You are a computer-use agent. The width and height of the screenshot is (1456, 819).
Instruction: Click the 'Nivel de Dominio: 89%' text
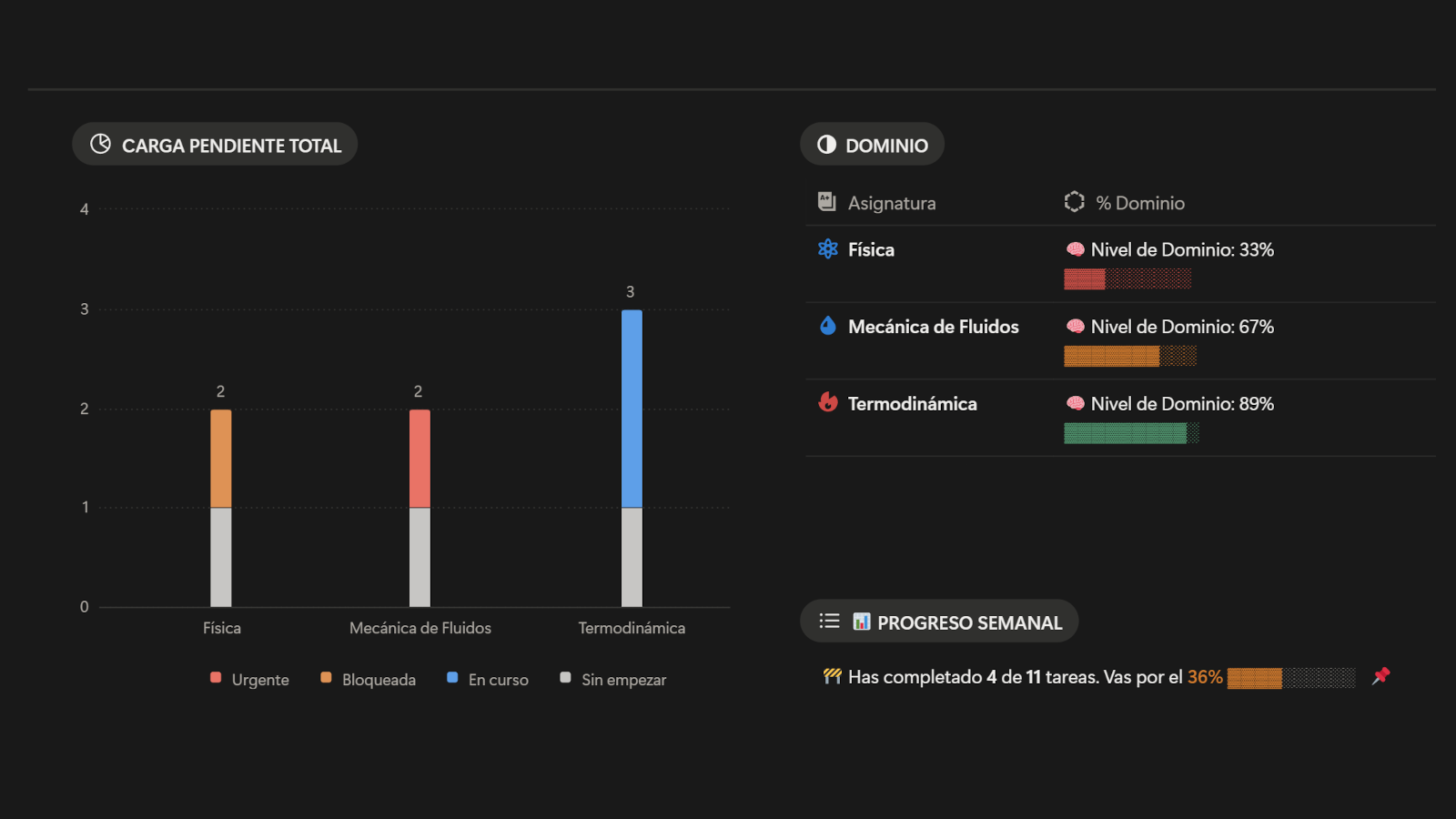pos(1182,403)
